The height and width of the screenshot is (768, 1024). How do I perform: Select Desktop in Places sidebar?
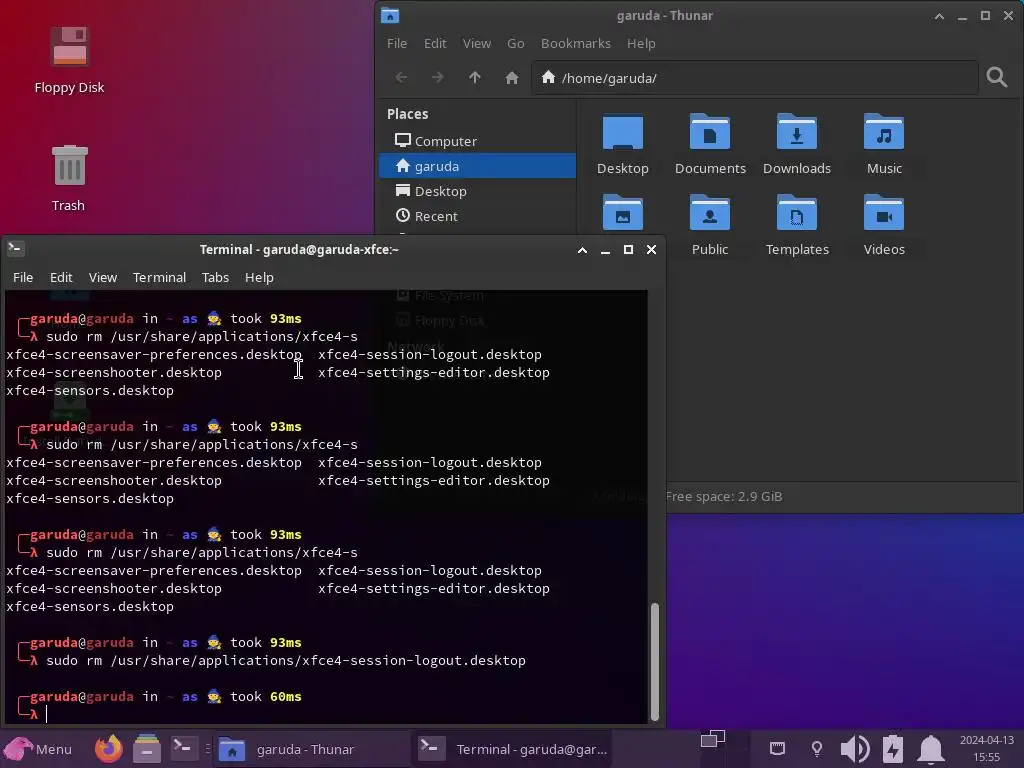pyautogui.click(x=477, y=191)
